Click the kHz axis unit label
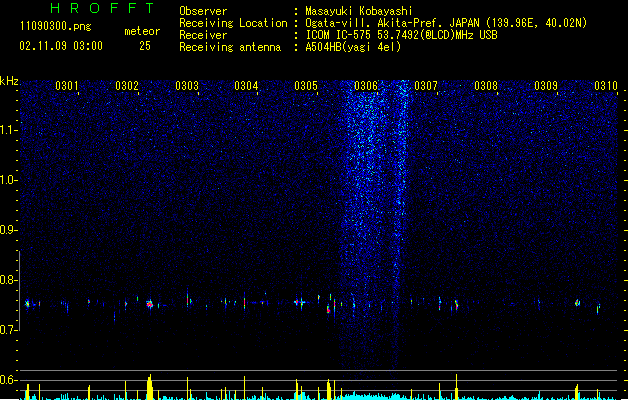Image resolution: width=629 pixels, height=400 pixels. (9, 81)
